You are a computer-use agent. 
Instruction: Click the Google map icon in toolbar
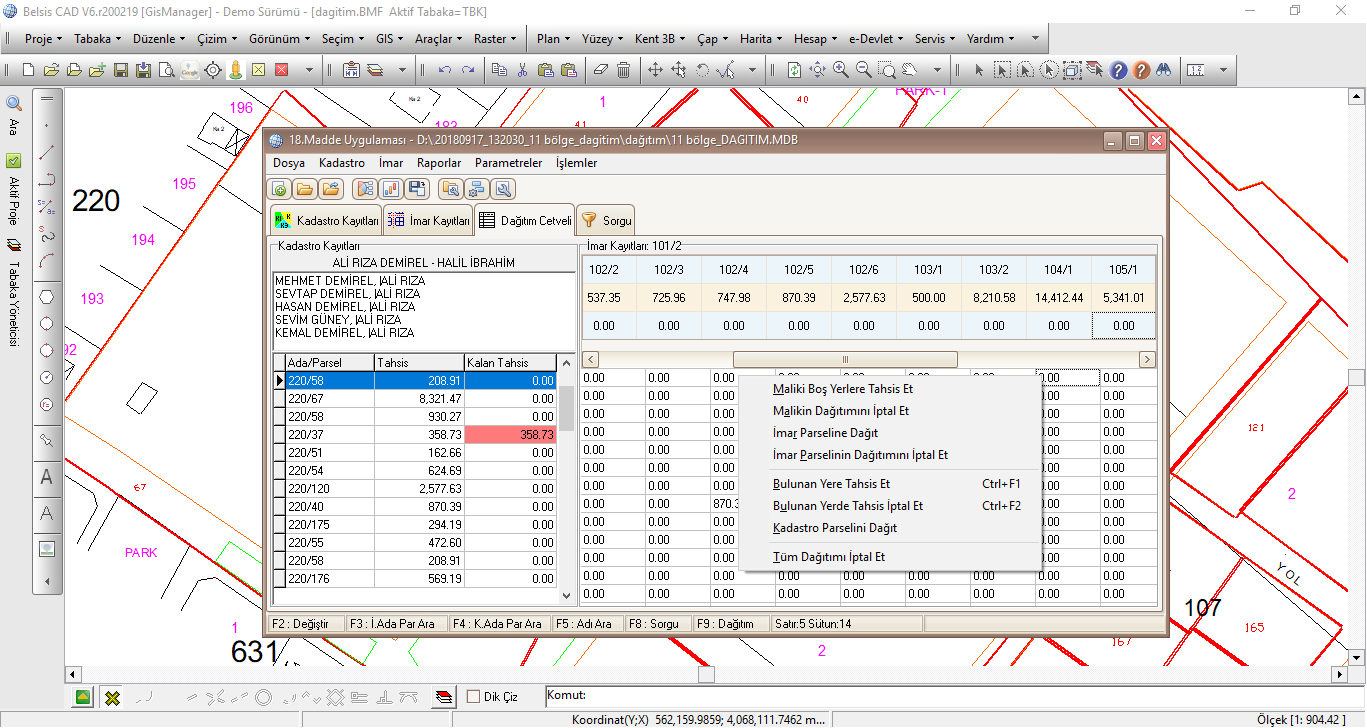click(x=189, y=70)
